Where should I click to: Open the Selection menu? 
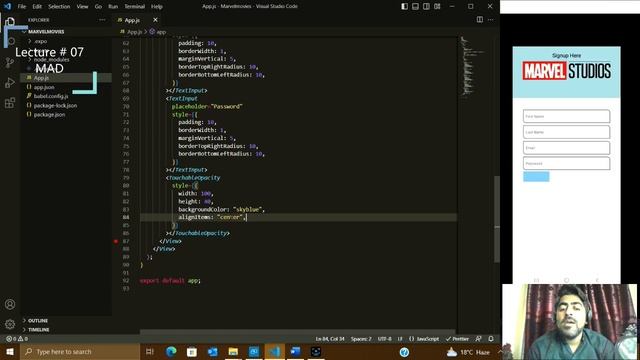[x=59, y=7]
